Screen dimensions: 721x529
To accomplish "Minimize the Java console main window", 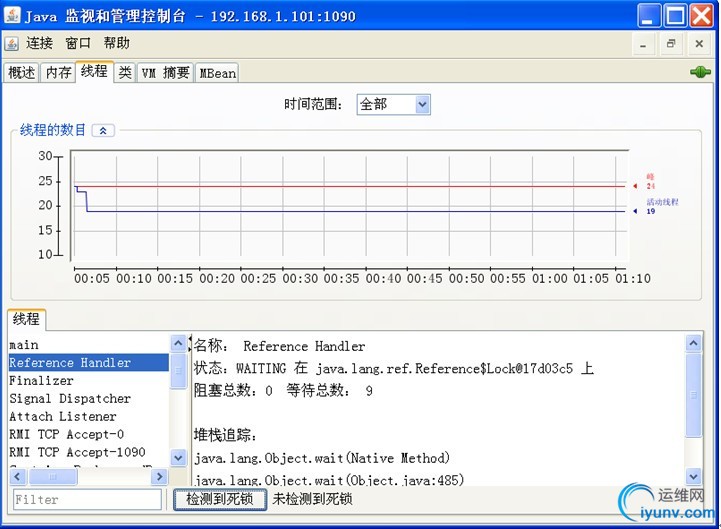I will click(x=649, y=16).
